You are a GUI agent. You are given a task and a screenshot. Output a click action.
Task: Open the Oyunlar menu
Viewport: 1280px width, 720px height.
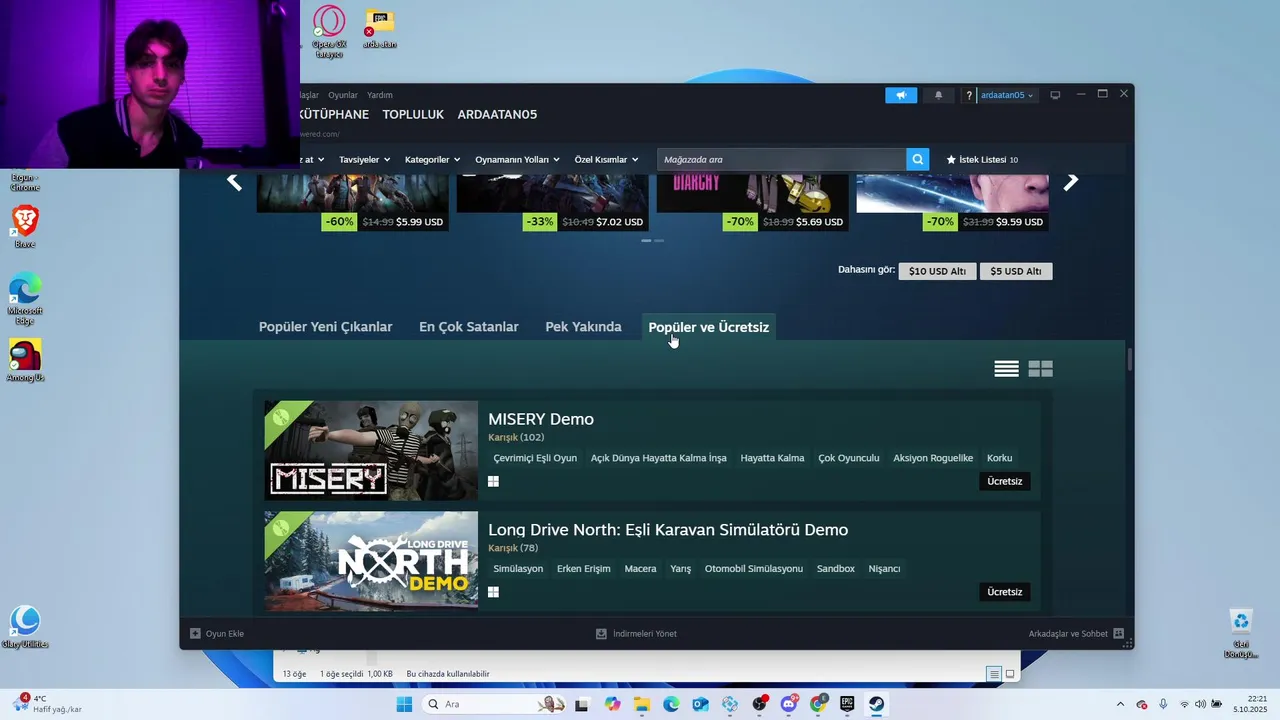(343, 95)
